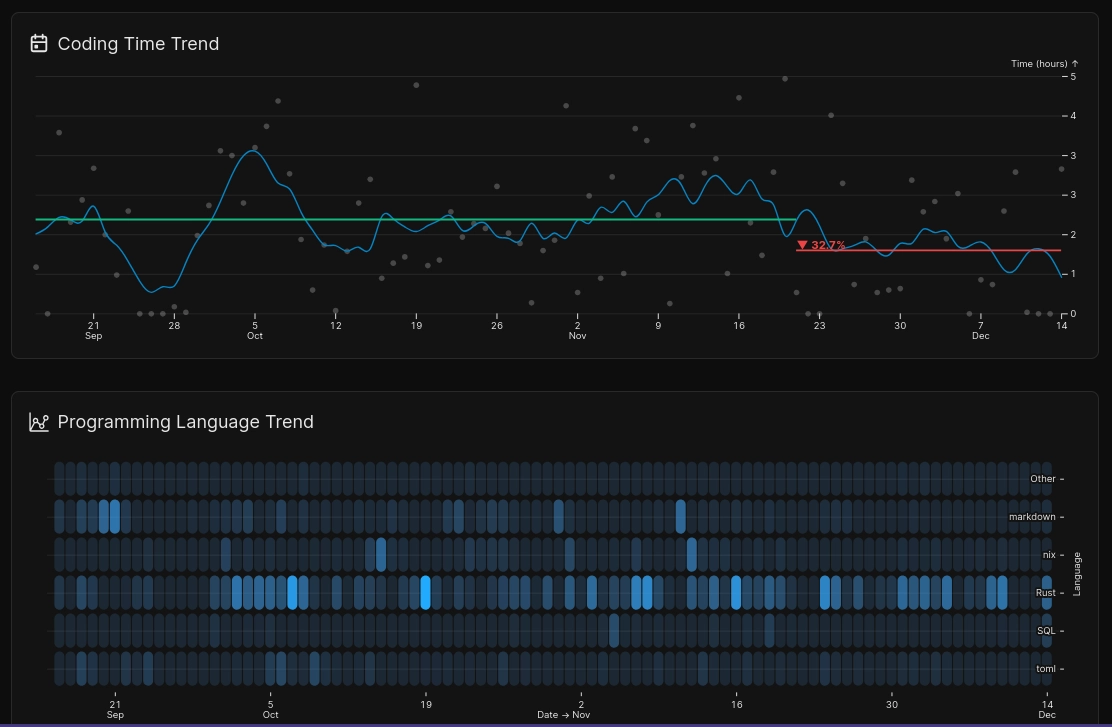Click the Other language row label
This screenshot has width=1112, height=727.
[x=1042, y=478]
